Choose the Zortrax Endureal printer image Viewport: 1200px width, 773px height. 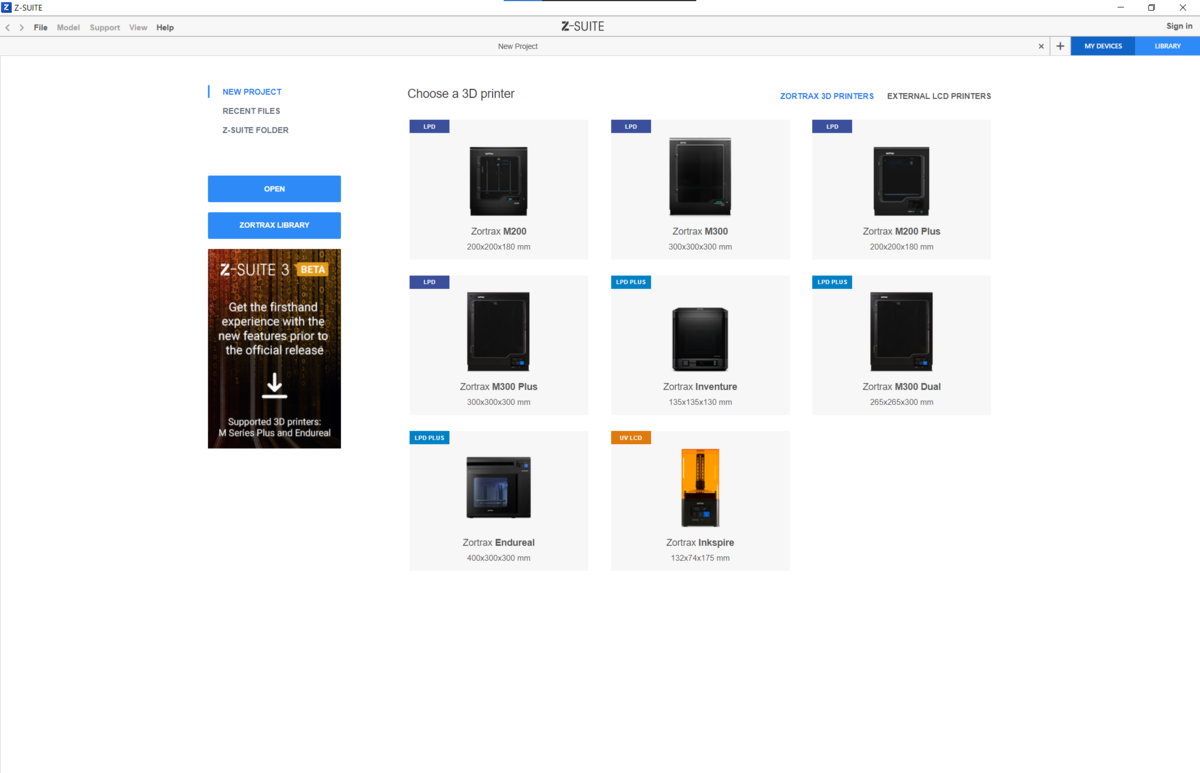pos(498,487)
